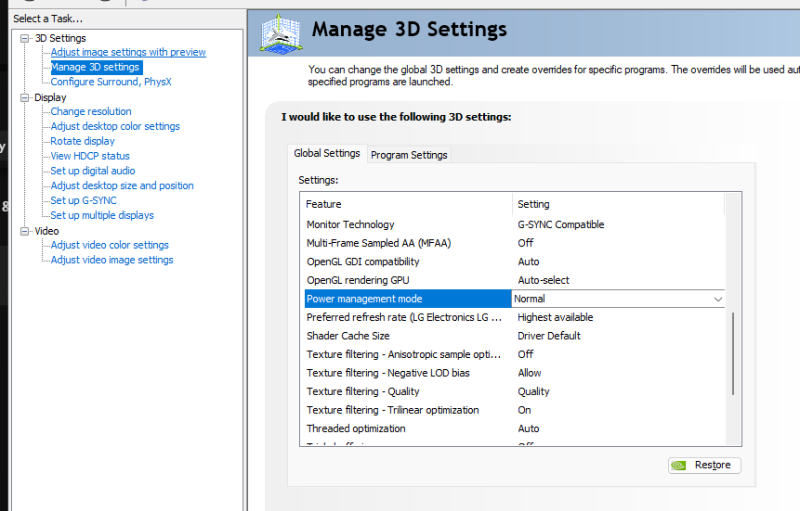Select OpenGL GDI compatibility row

click(514, 262)
